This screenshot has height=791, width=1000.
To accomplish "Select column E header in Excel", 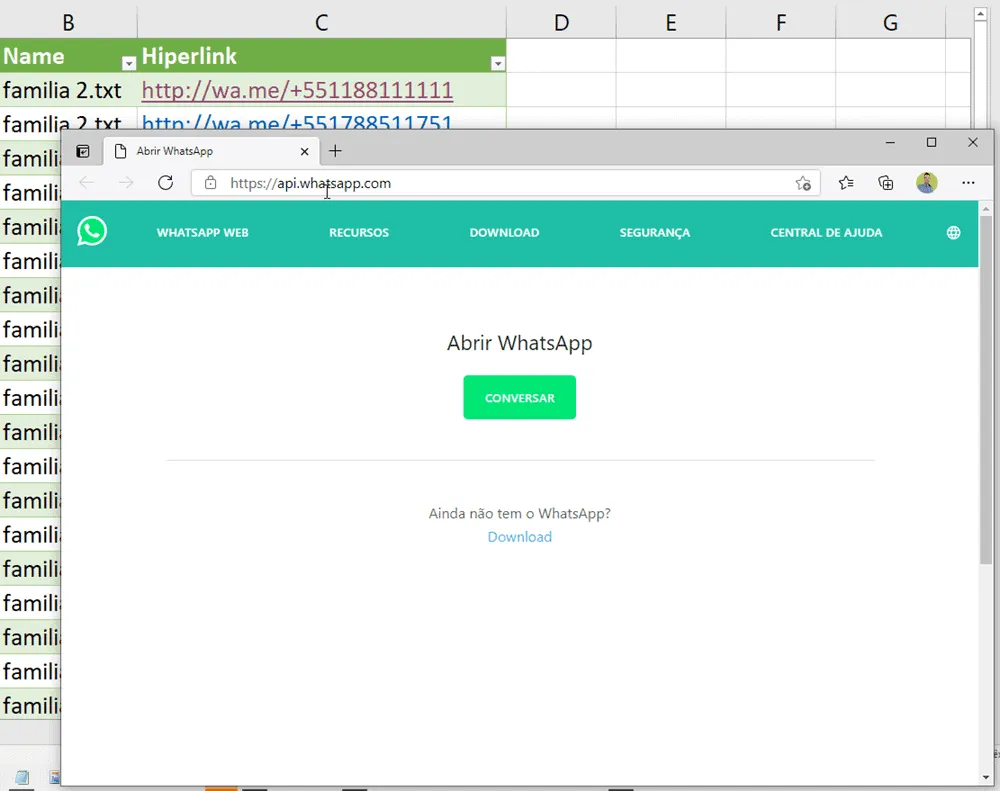I will click(671, 23).
